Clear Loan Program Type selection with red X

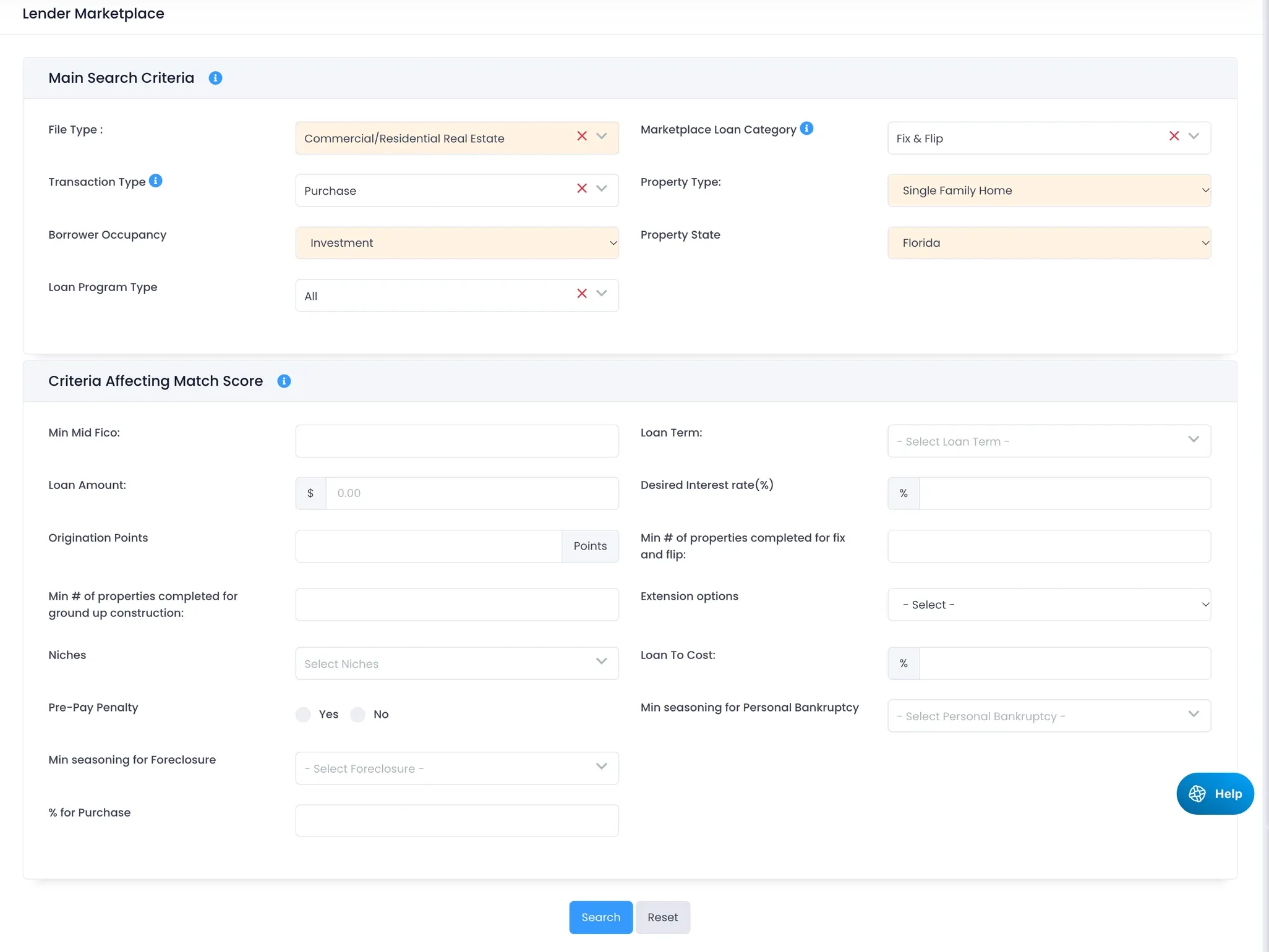click(582, 294)
